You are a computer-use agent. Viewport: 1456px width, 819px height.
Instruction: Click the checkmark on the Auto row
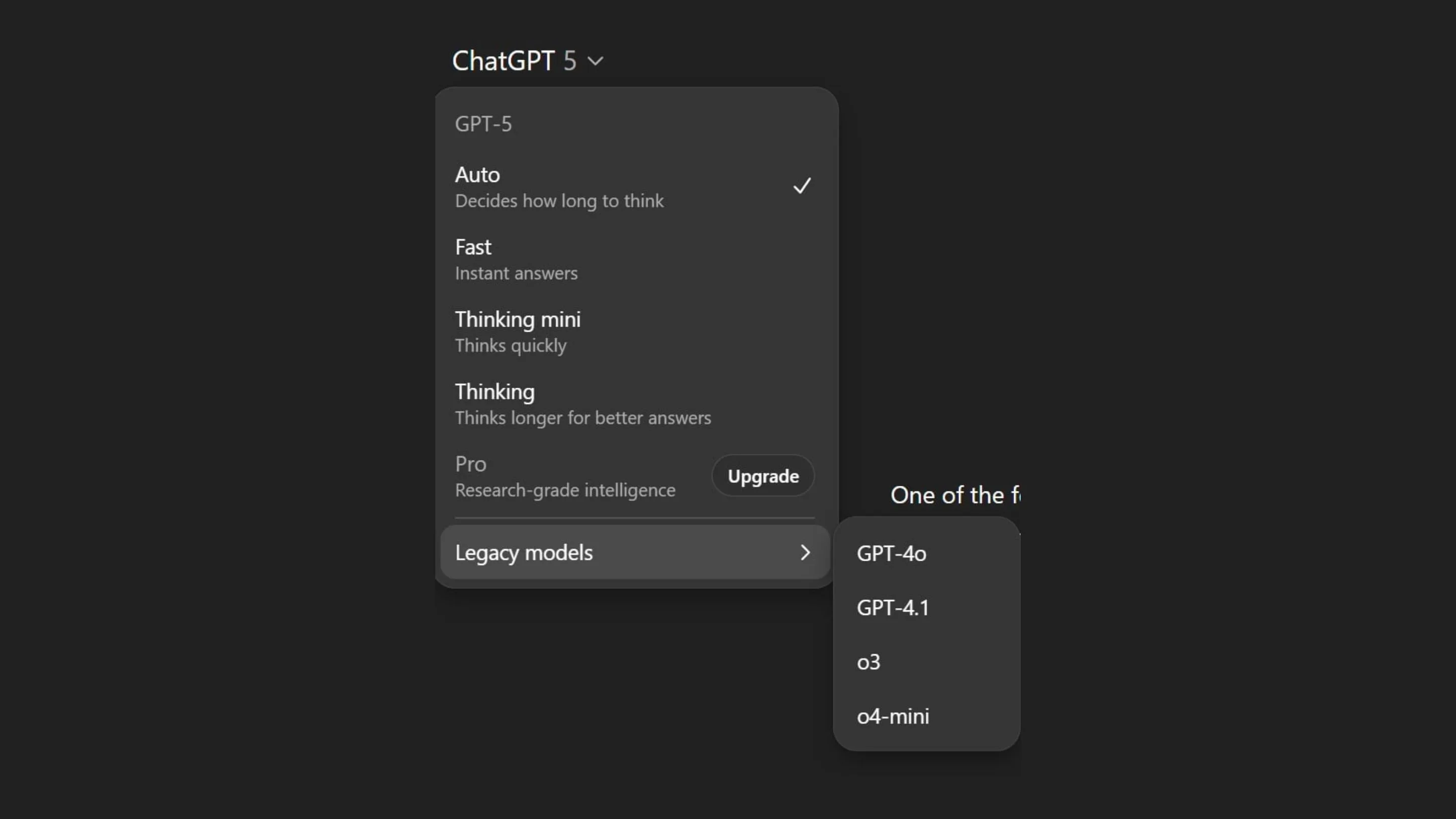(x=801, y=186)
